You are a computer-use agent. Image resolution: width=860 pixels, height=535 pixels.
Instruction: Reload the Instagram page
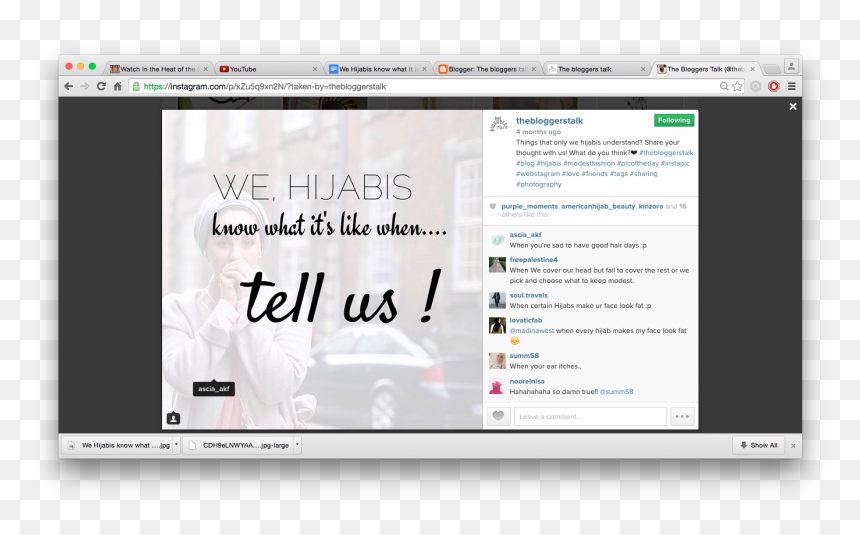[x=101, y=86]
